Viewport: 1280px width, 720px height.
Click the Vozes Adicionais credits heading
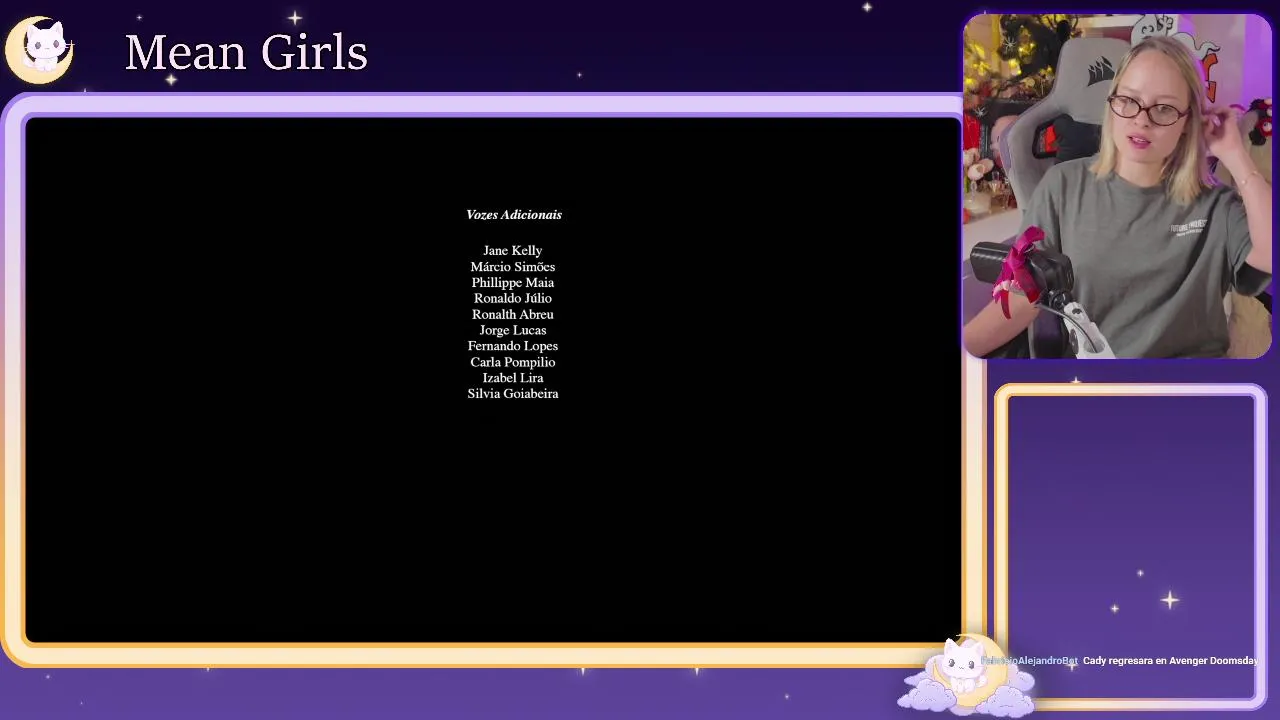[x=514, y=214]
